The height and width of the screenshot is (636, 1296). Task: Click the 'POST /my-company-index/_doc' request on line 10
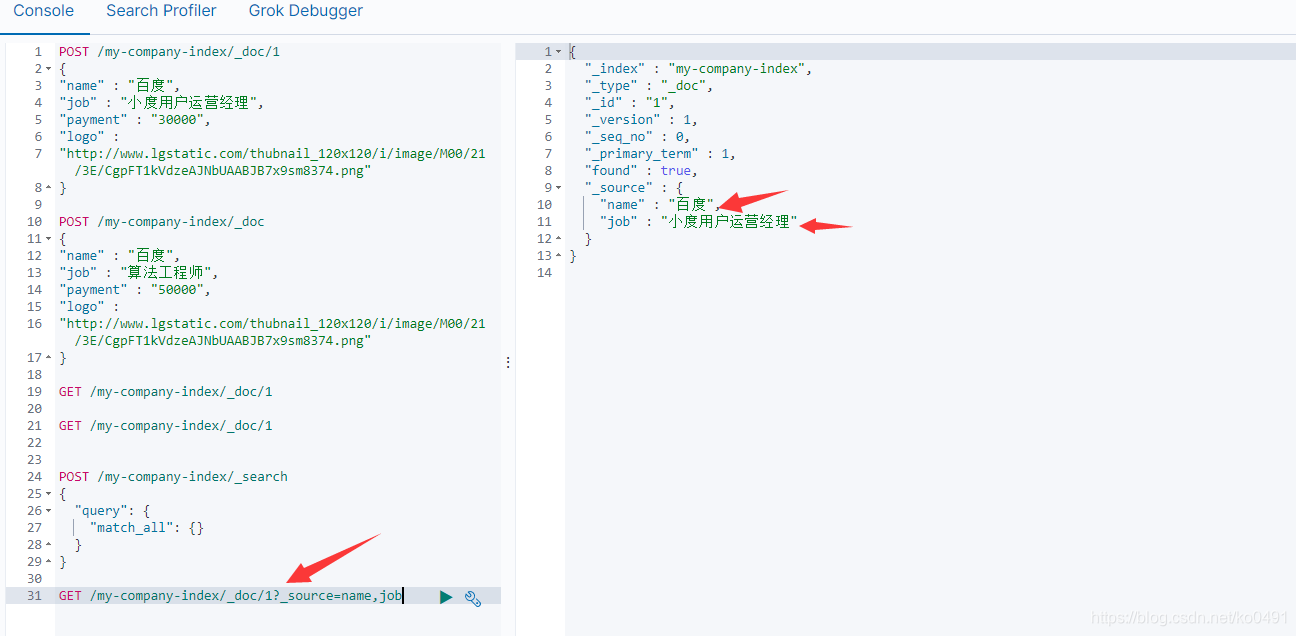coord(162,222)
